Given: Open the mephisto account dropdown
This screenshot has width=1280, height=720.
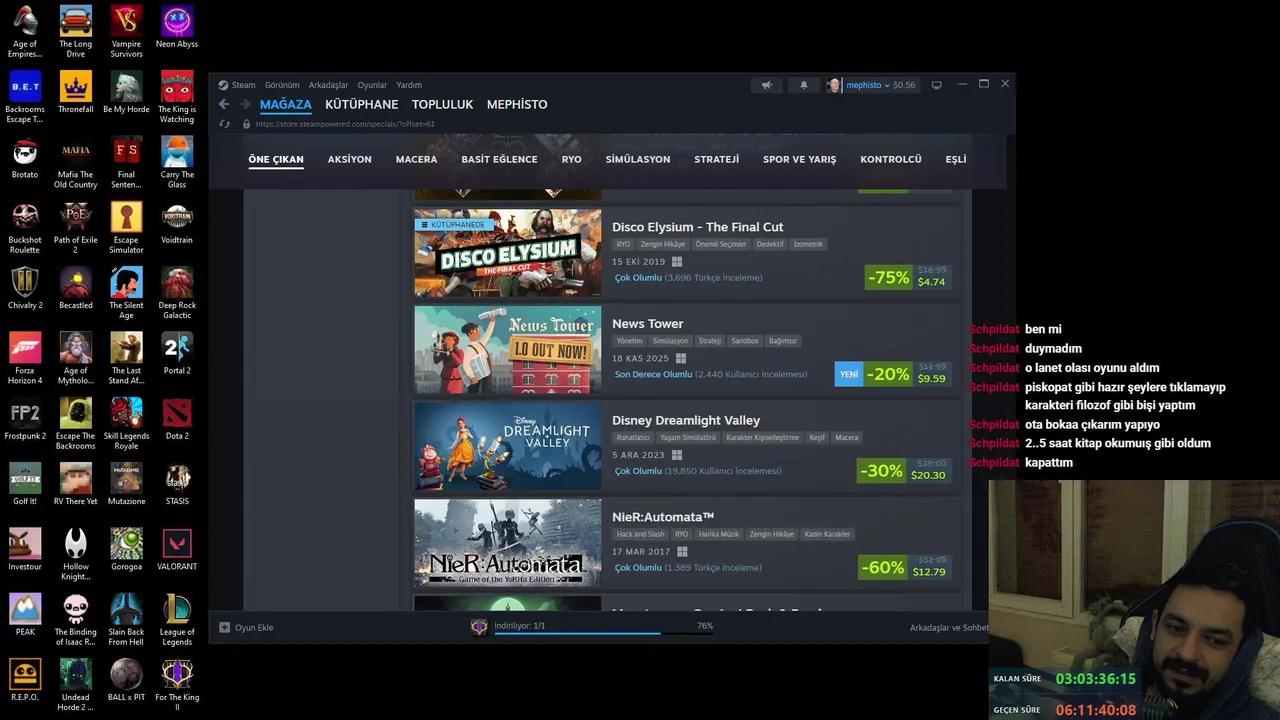Looking at the screenshot, I should [870, 85].
